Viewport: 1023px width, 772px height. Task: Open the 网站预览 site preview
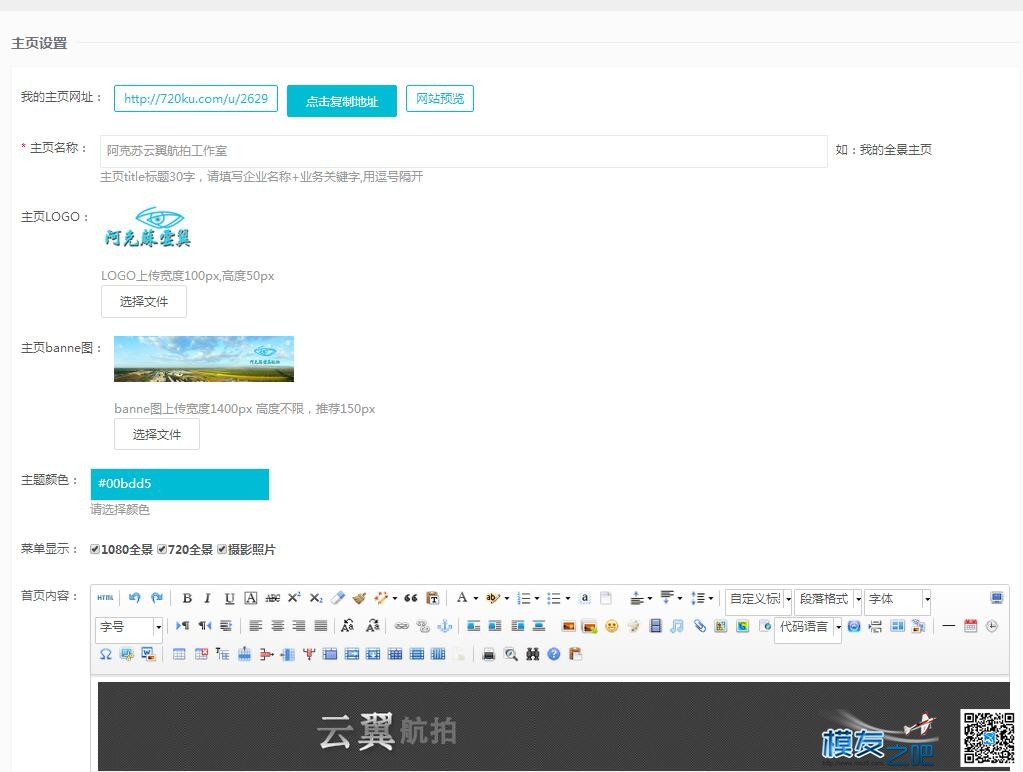(x=440, y=99)
